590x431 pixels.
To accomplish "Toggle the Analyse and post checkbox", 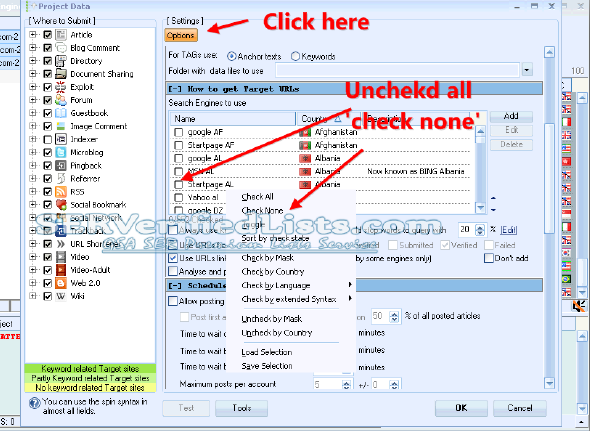I will (x=173, y=271).
